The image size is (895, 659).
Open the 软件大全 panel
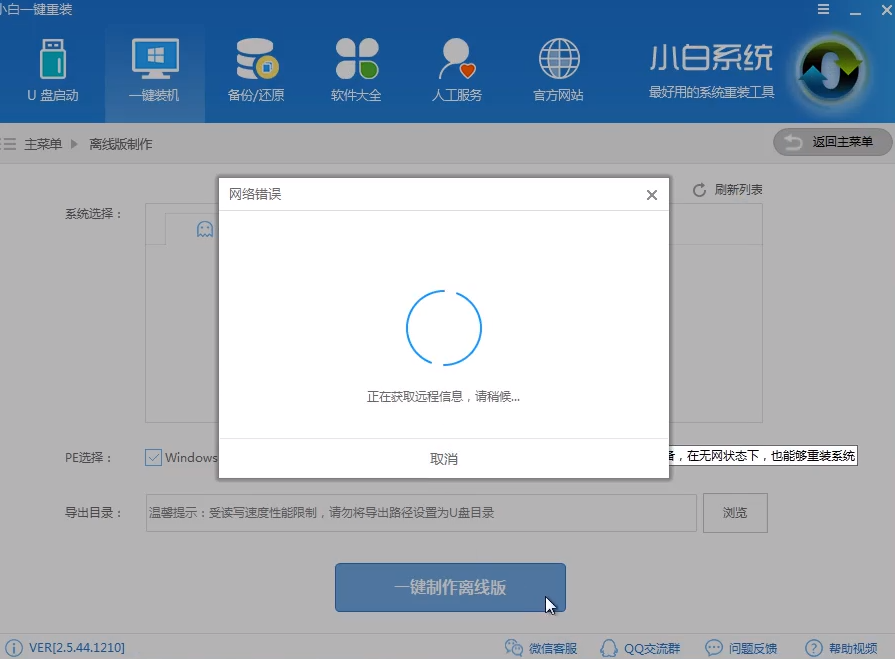pyautogui.click(x=356, y=70)
